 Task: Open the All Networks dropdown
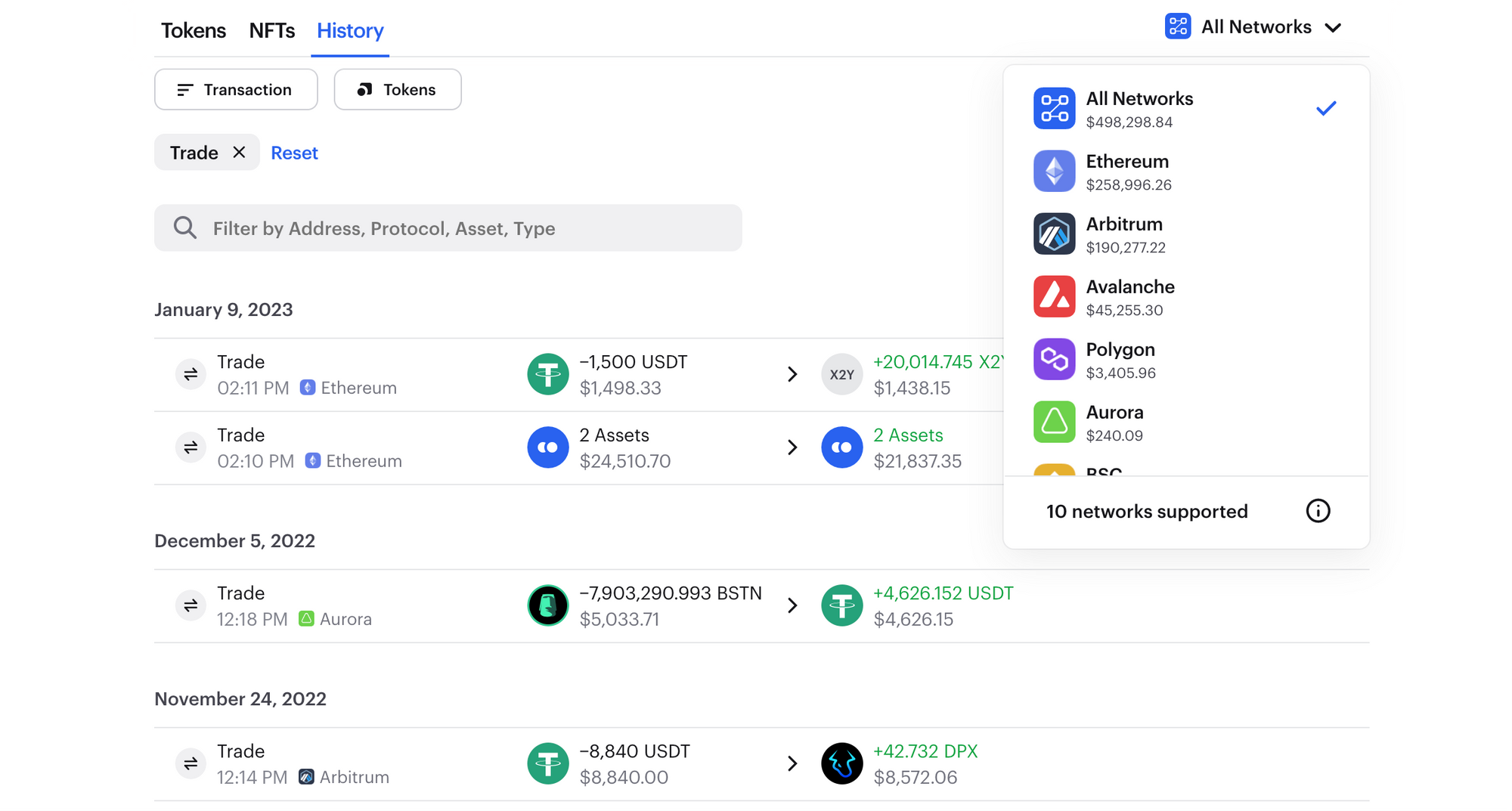pyautogui.click(x=1253, y=27)
